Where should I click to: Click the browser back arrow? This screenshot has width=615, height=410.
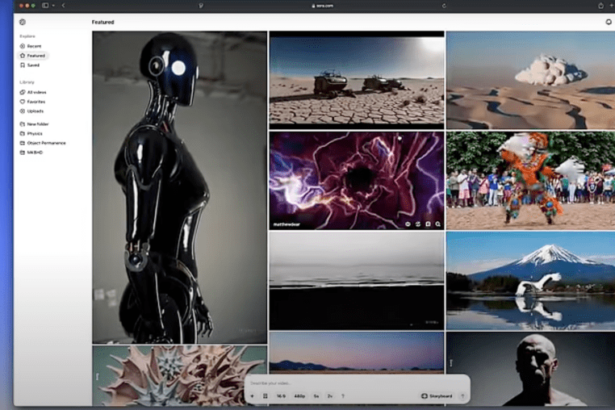coord(63,5)
